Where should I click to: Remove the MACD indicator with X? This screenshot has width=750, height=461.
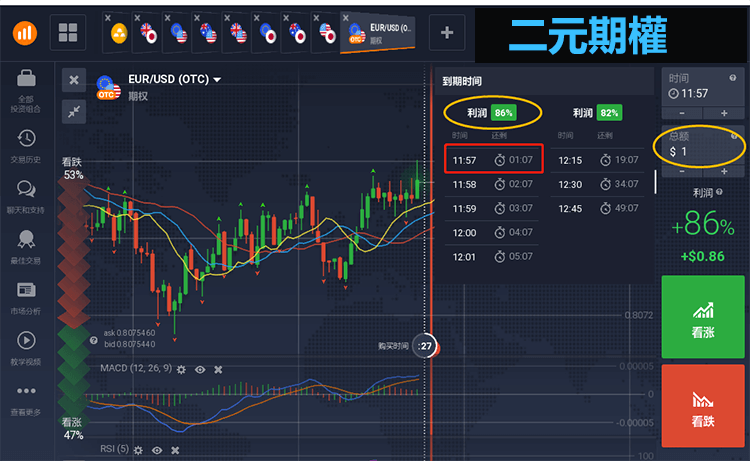219,369
